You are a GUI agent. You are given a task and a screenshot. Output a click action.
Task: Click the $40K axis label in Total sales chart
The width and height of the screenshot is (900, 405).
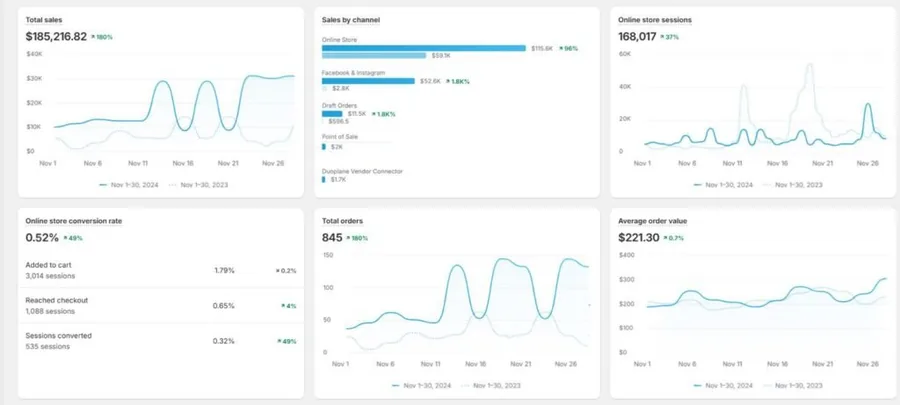[34, 54]
